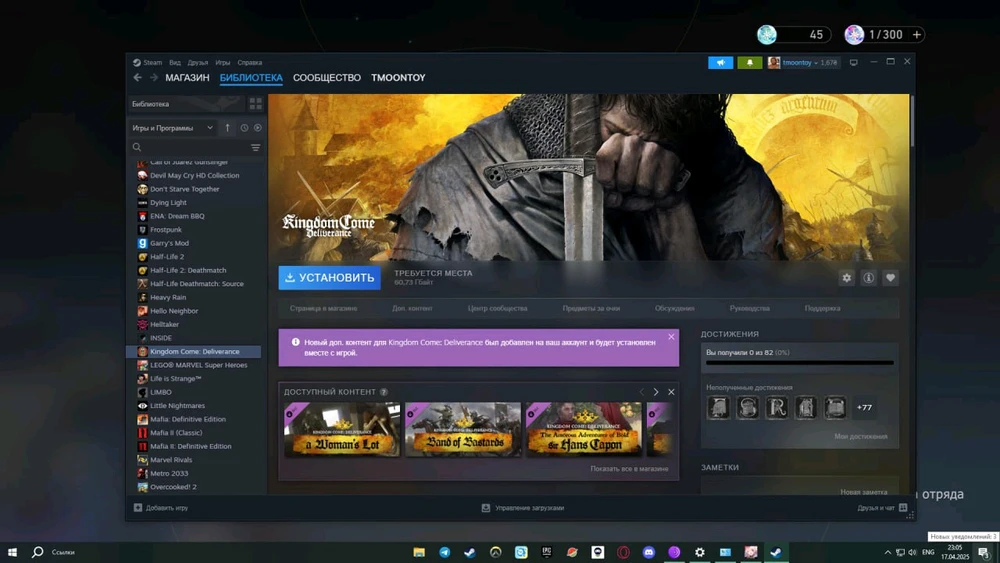Click the achievements progress bar
The width and height of the screenshot is (1000, 563).
click(800, 363)
